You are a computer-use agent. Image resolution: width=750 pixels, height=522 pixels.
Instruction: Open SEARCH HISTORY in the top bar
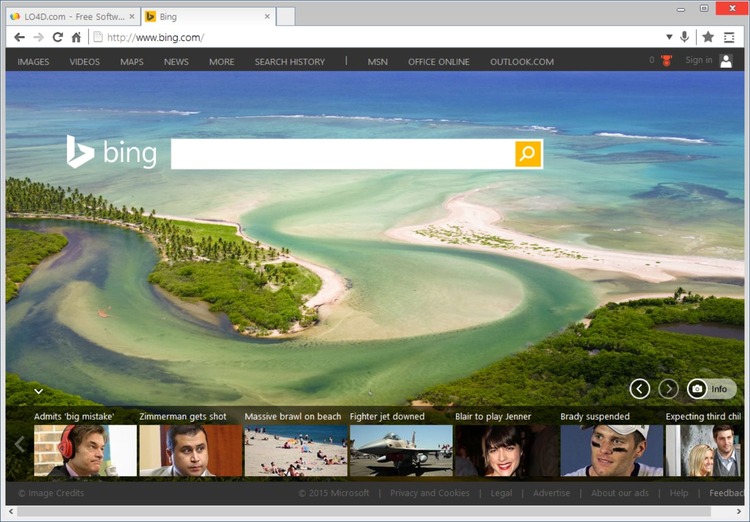[289, 62]
